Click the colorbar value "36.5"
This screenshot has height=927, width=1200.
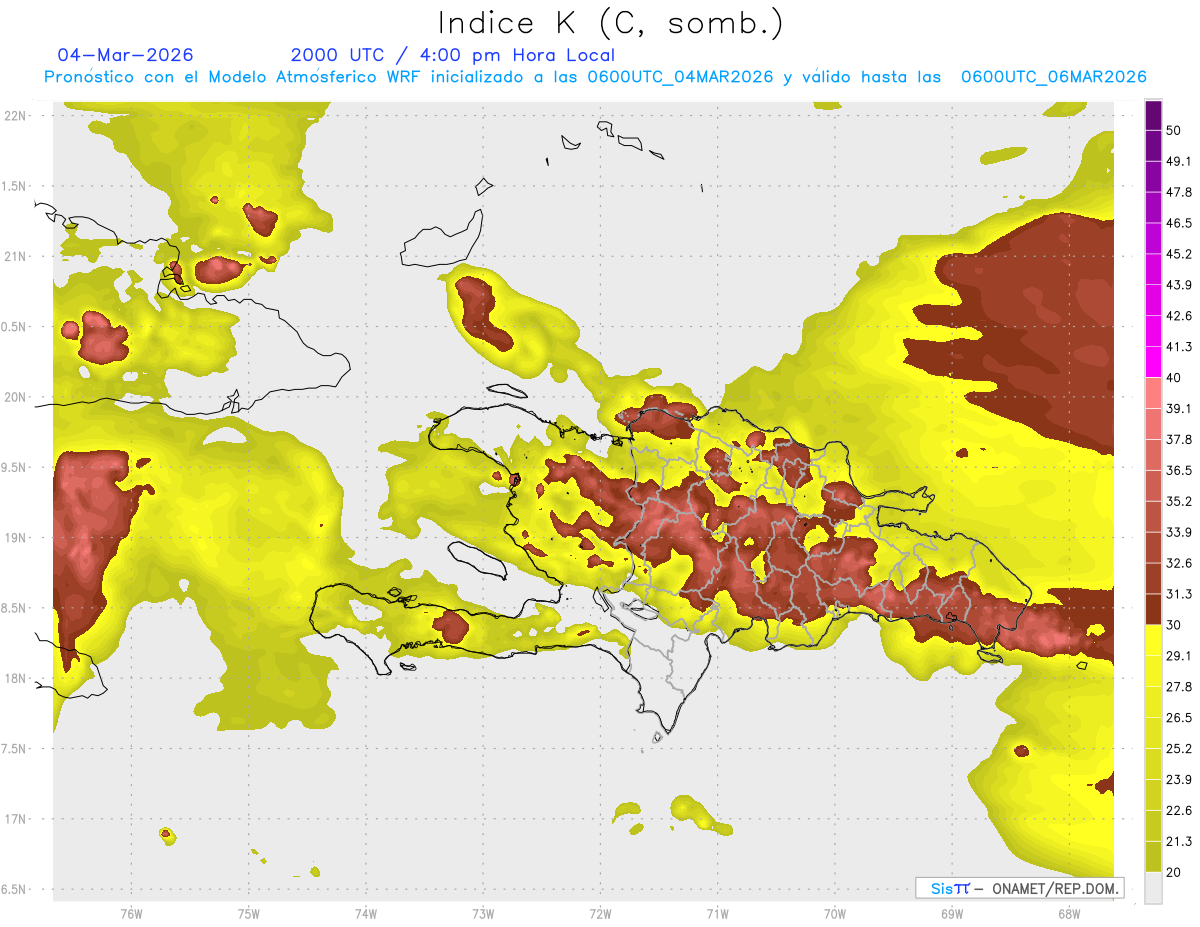[x=1179, y=470]
